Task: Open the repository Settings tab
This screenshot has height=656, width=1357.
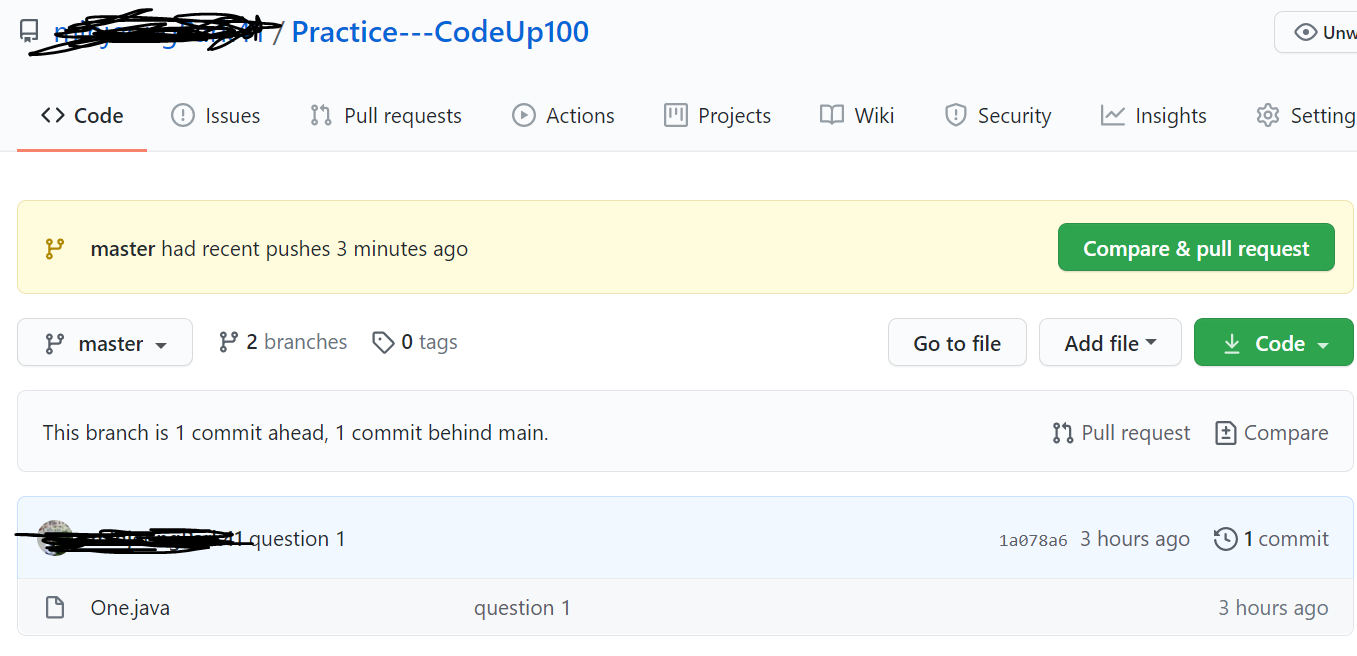Action: coord(1306,116)
